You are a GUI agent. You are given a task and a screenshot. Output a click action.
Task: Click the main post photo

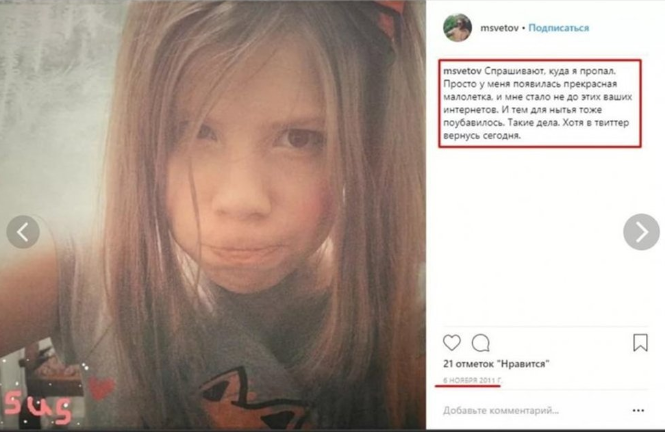[x=213, y=215]
